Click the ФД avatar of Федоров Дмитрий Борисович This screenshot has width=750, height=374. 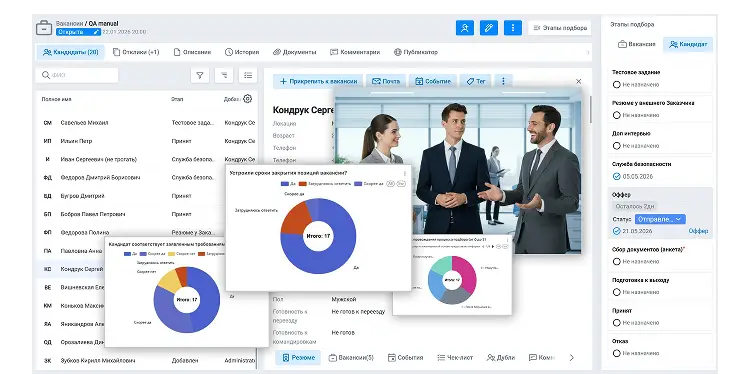[x=47, y=177]
